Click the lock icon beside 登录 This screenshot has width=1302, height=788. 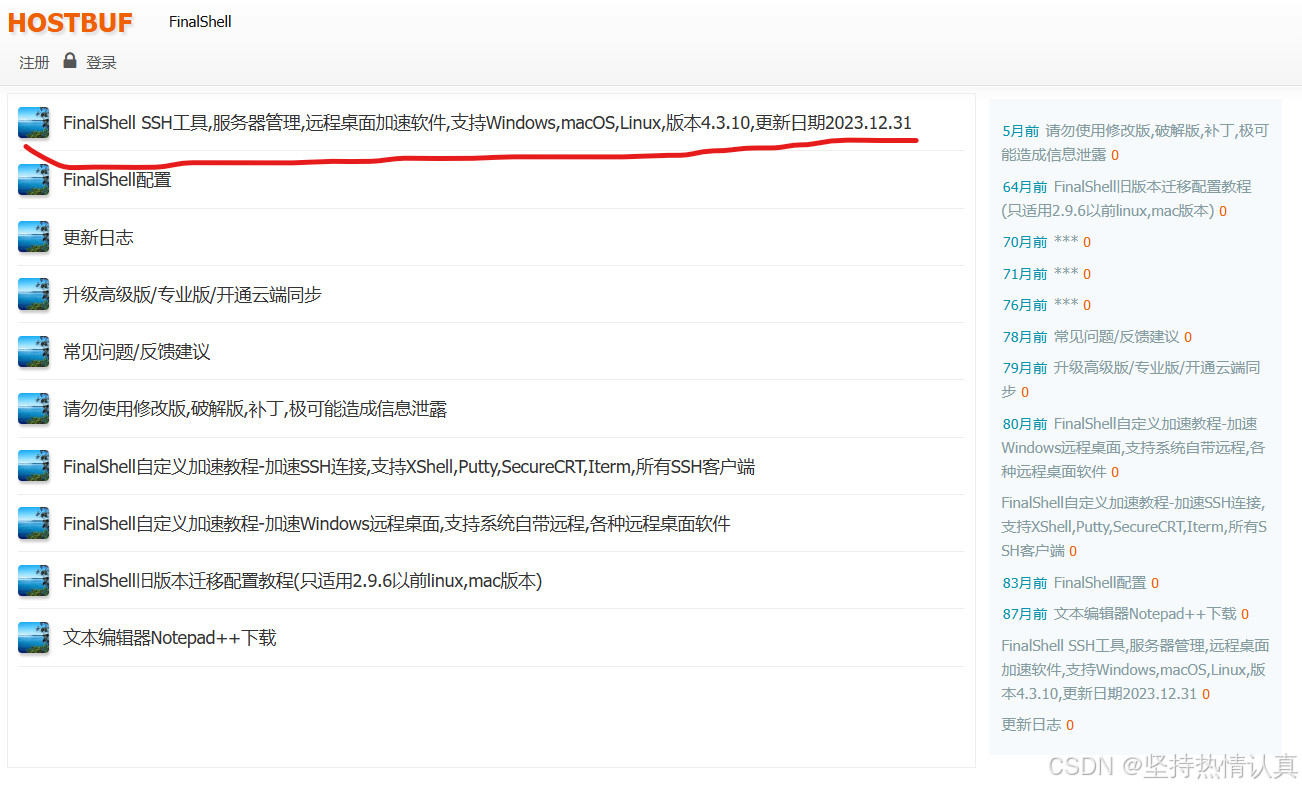tap(69, 60)
